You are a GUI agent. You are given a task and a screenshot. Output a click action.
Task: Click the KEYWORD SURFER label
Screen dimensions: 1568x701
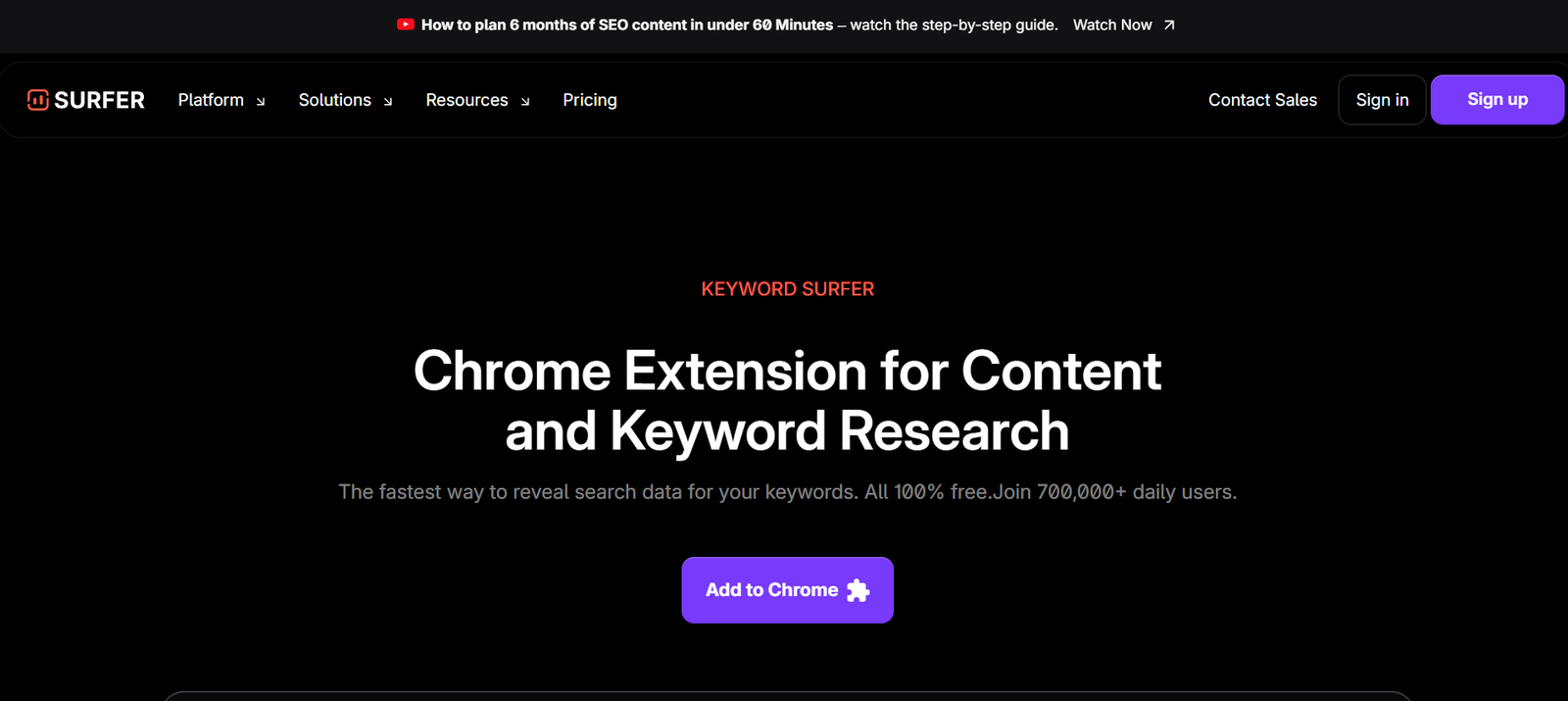[788, 289]
